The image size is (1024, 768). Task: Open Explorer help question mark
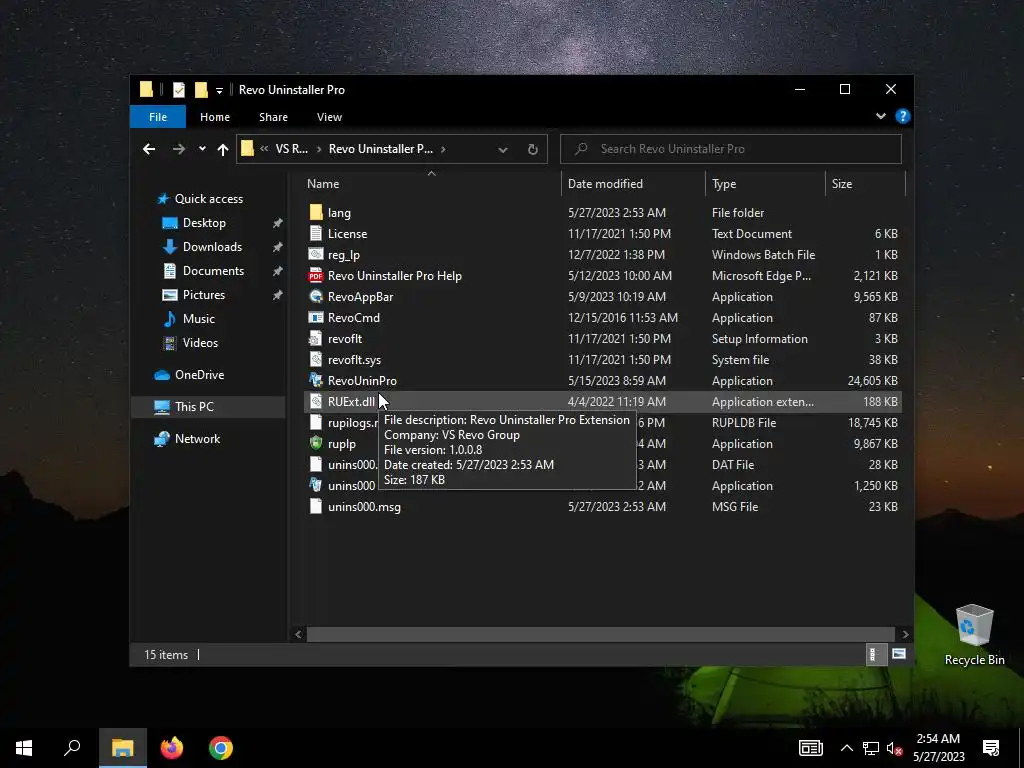[x=903, y=116]
